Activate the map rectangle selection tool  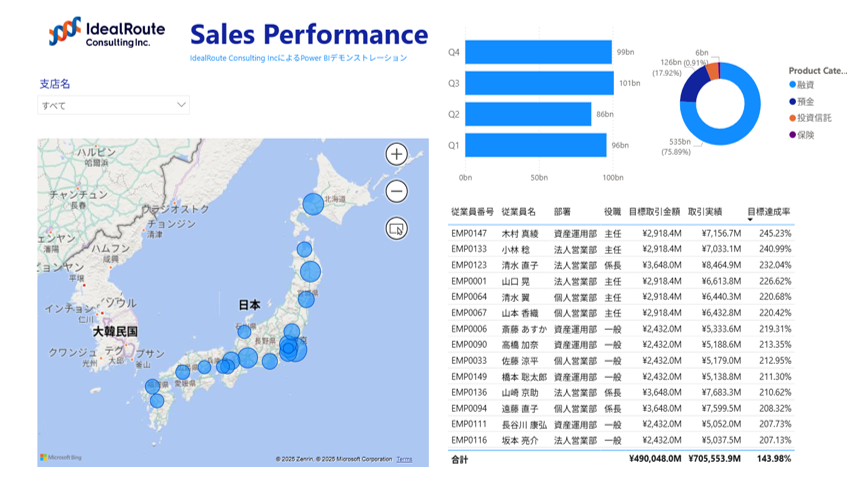tap(396, 228)
